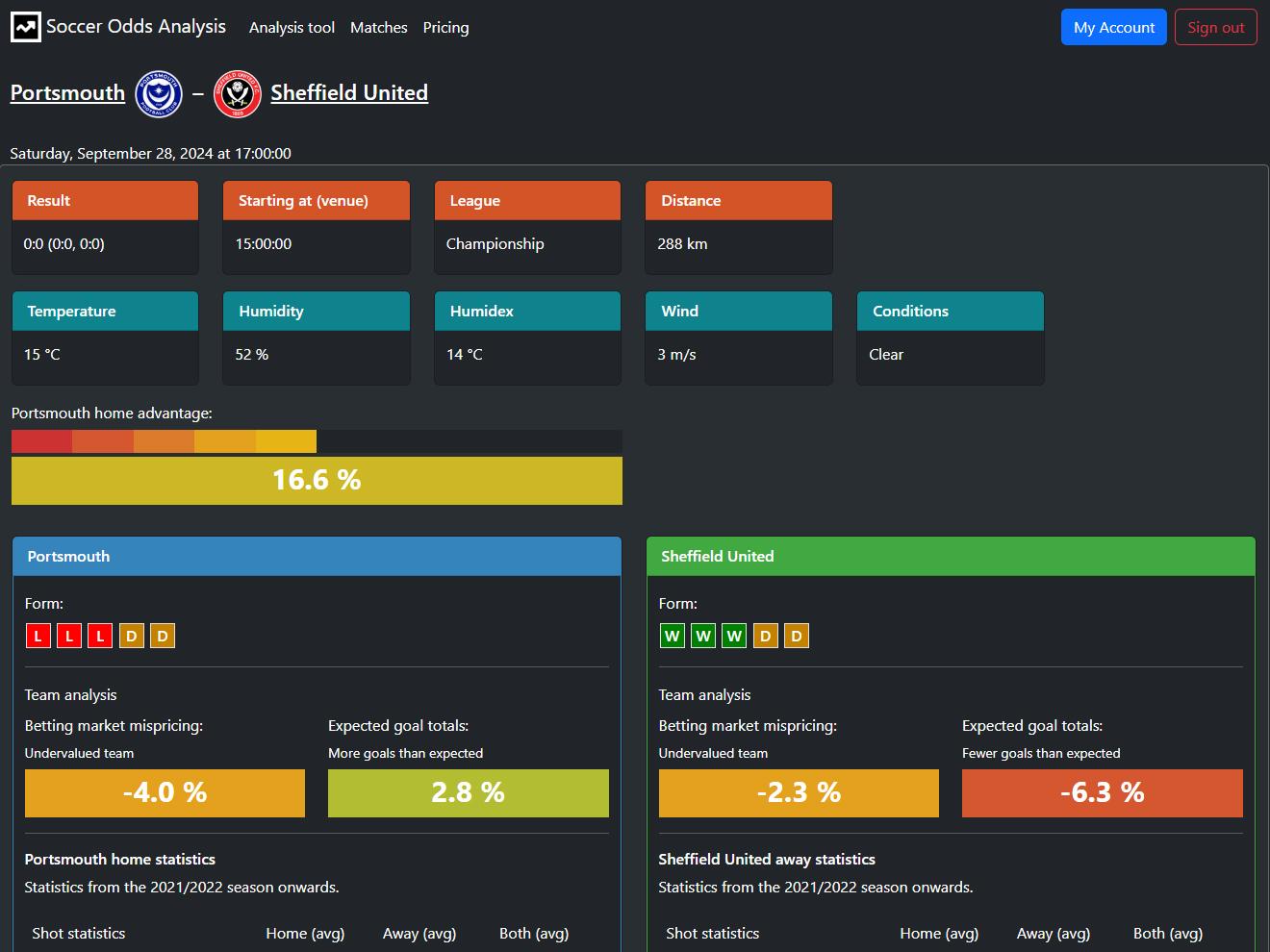Image resolution: width=1270 pixels, height=952 pixels.
Task: Click the Distance card header
Action: (x=739, y=201)
